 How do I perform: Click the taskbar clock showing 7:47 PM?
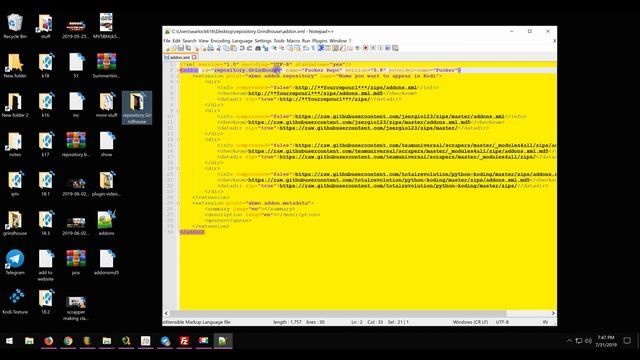pos(606,341)
